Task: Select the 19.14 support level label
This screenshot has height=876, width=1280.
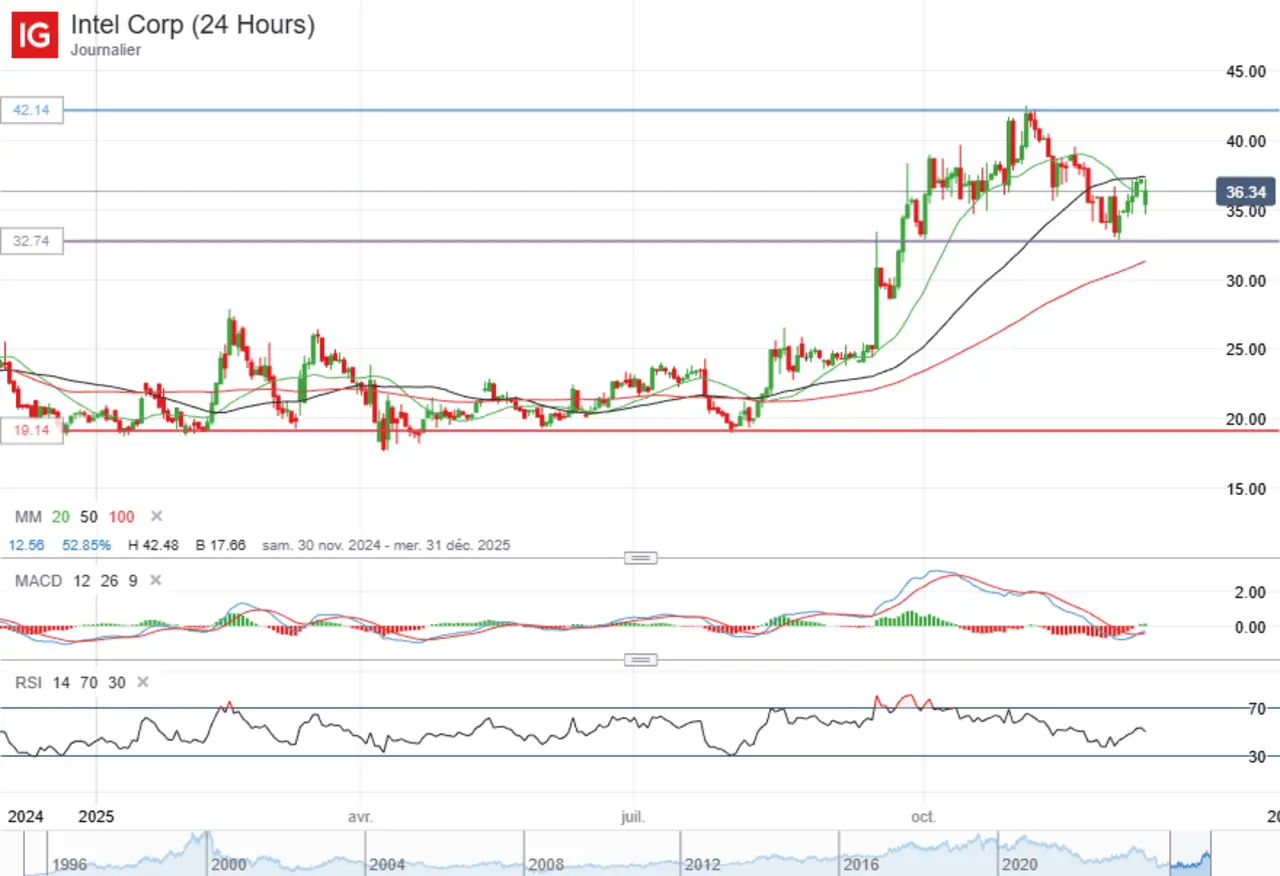Action: 32,432
